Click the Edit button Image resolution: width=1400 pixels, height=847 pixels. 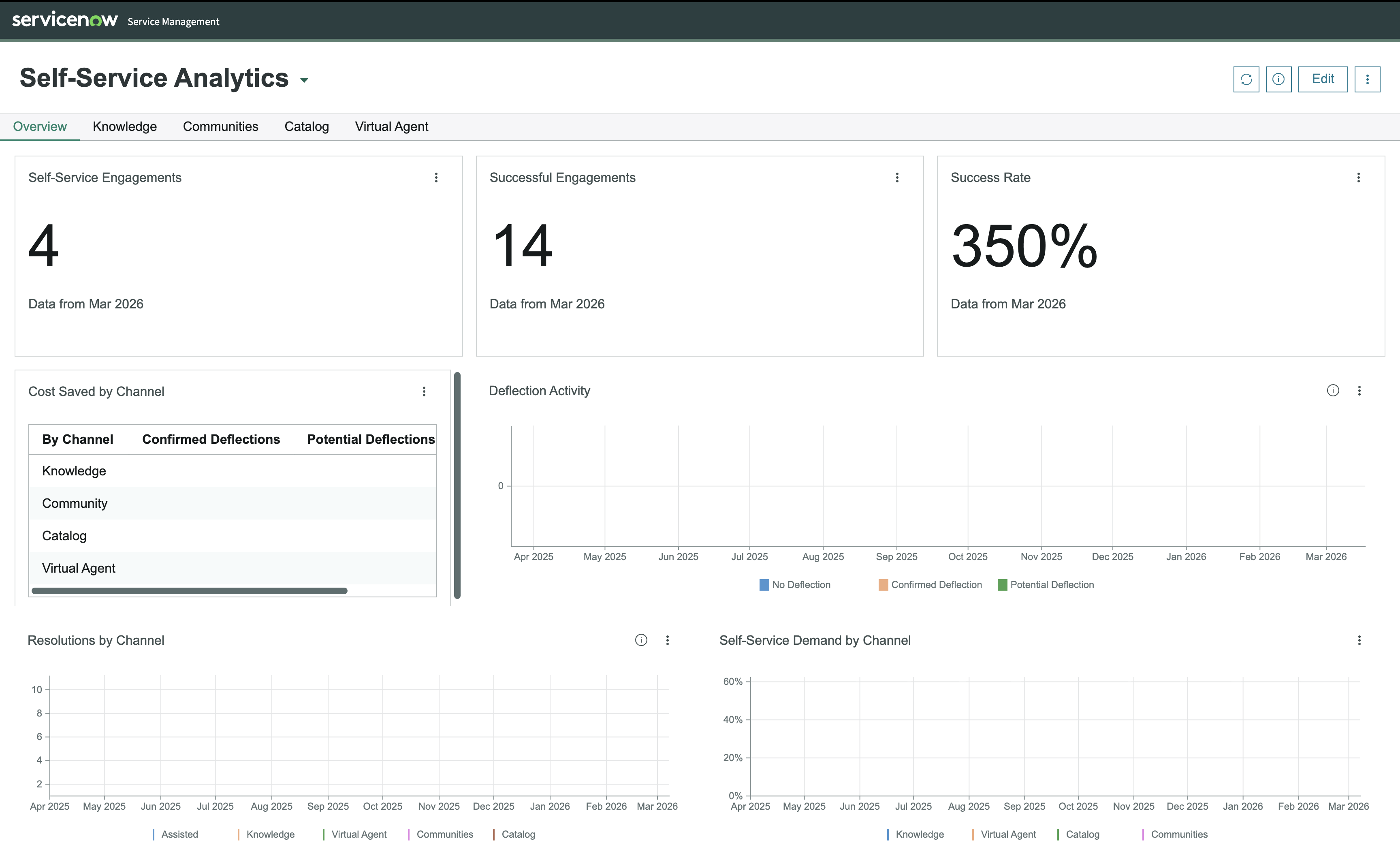coord(1323,79)
